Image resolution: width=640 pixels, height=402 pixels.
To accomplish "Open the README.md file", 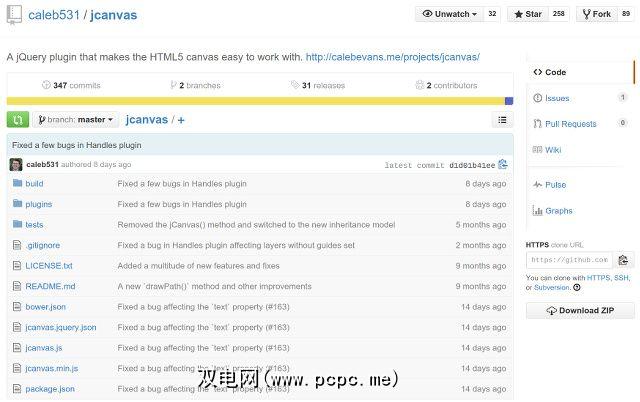I will point(50,286).
